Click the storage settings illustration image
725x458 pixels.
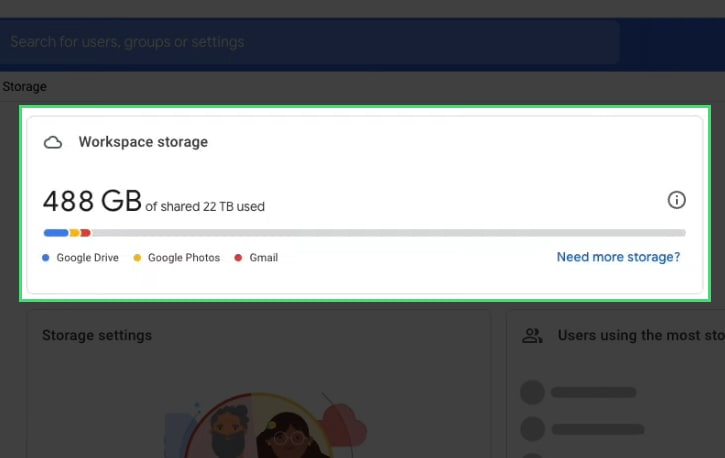coord(266,424)
